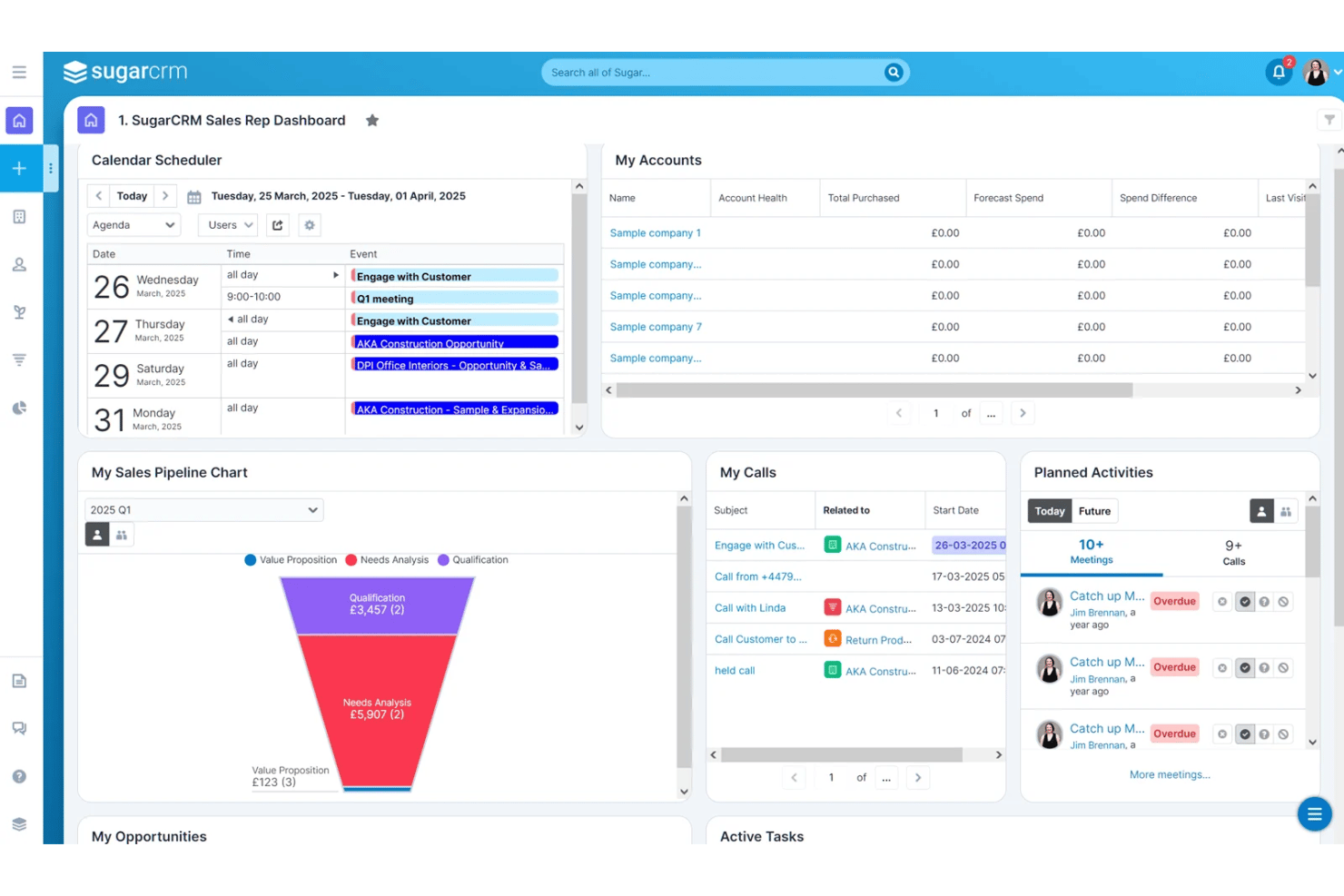Decline the first Catch up meeting

pyautogui.click(x=1283, y=602)
